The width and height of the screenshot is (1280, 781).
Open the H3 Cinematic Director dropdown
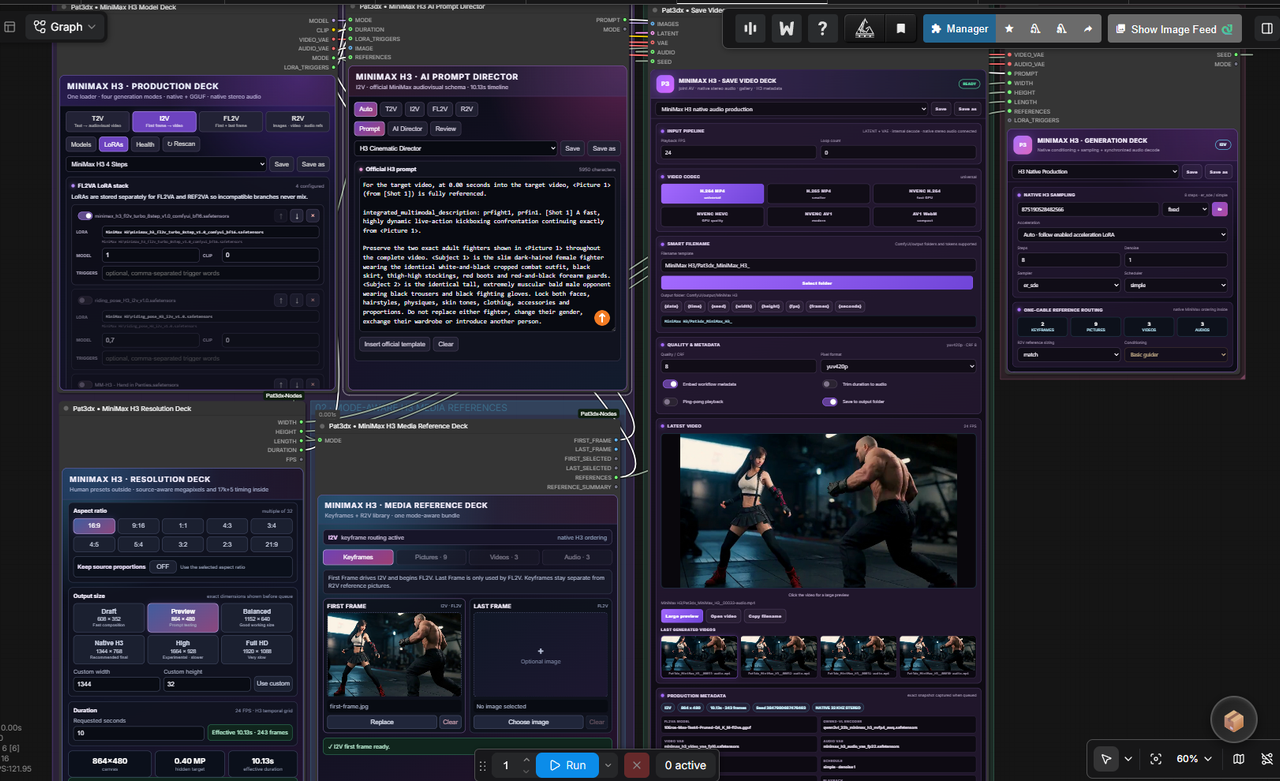[457, 148]
